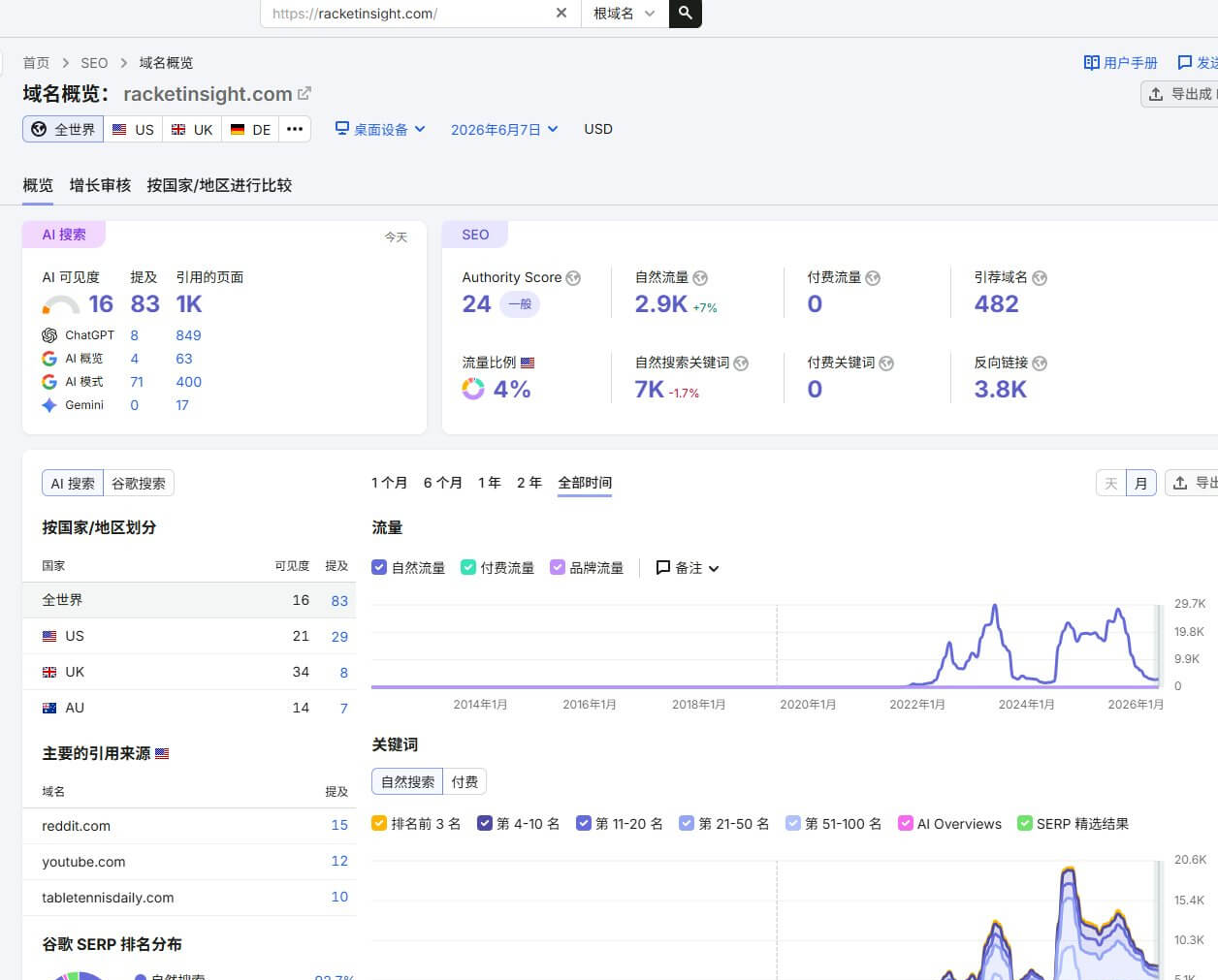Screen dimensions: 1218x980
Task: Click info icon next to 自然搜索关键词
Action: click(x=741, y=364)
